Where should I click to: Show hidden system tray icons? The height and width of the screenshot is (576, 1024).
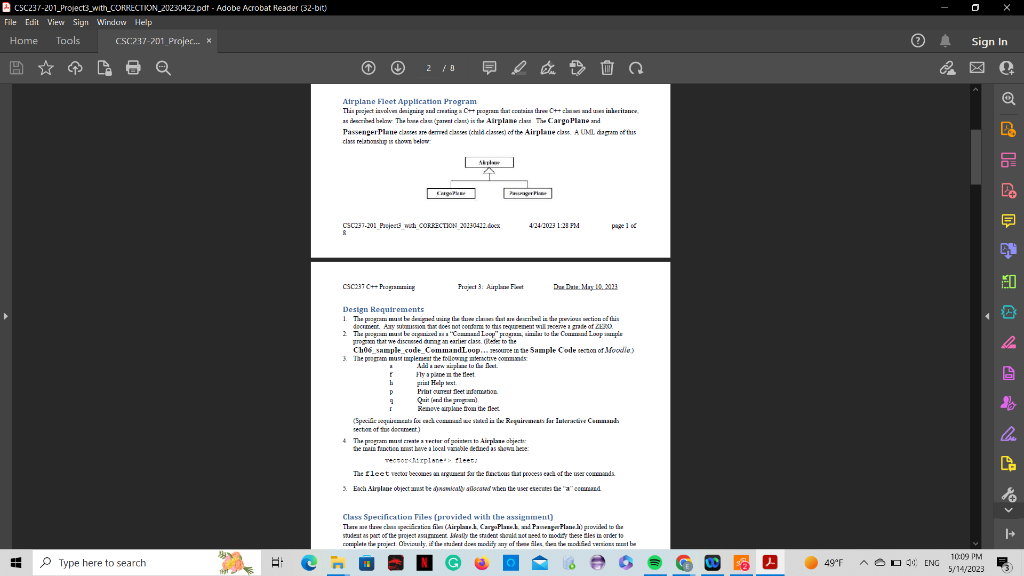point(863,562)
